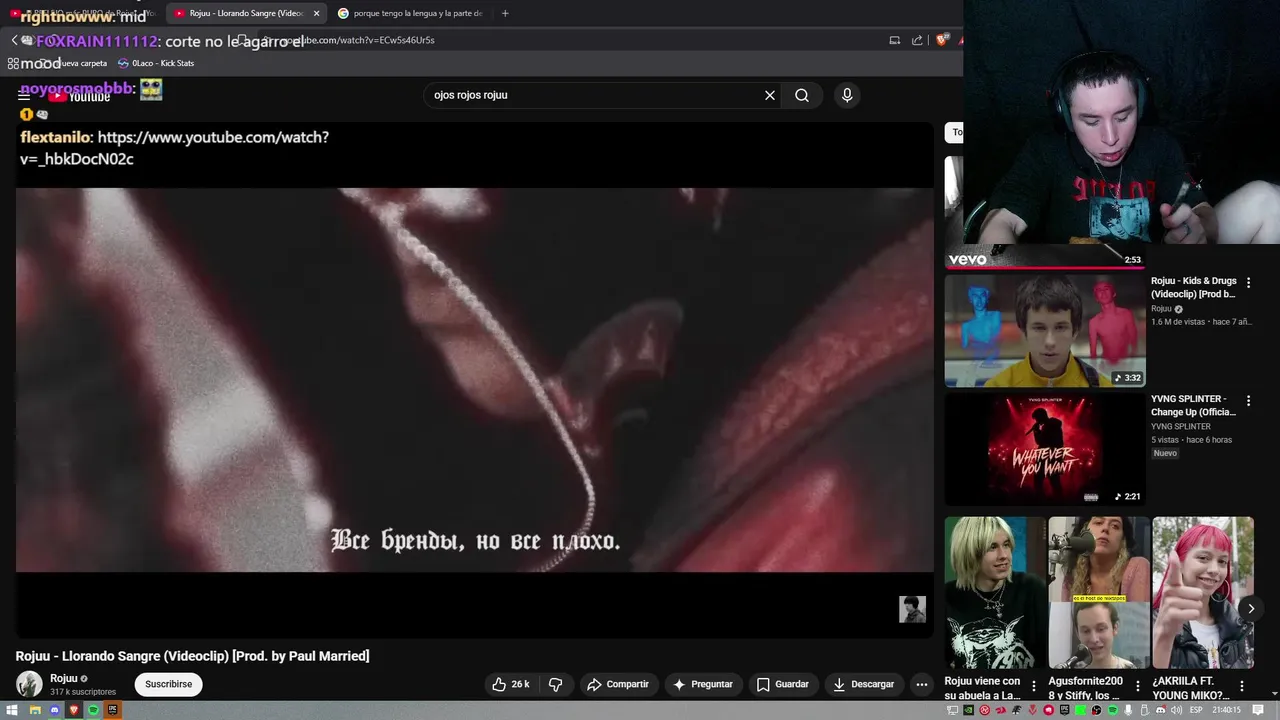Go to YouTube home via the logo
The width and height of the screenshot is (1280, 720).
click(80, 97)
